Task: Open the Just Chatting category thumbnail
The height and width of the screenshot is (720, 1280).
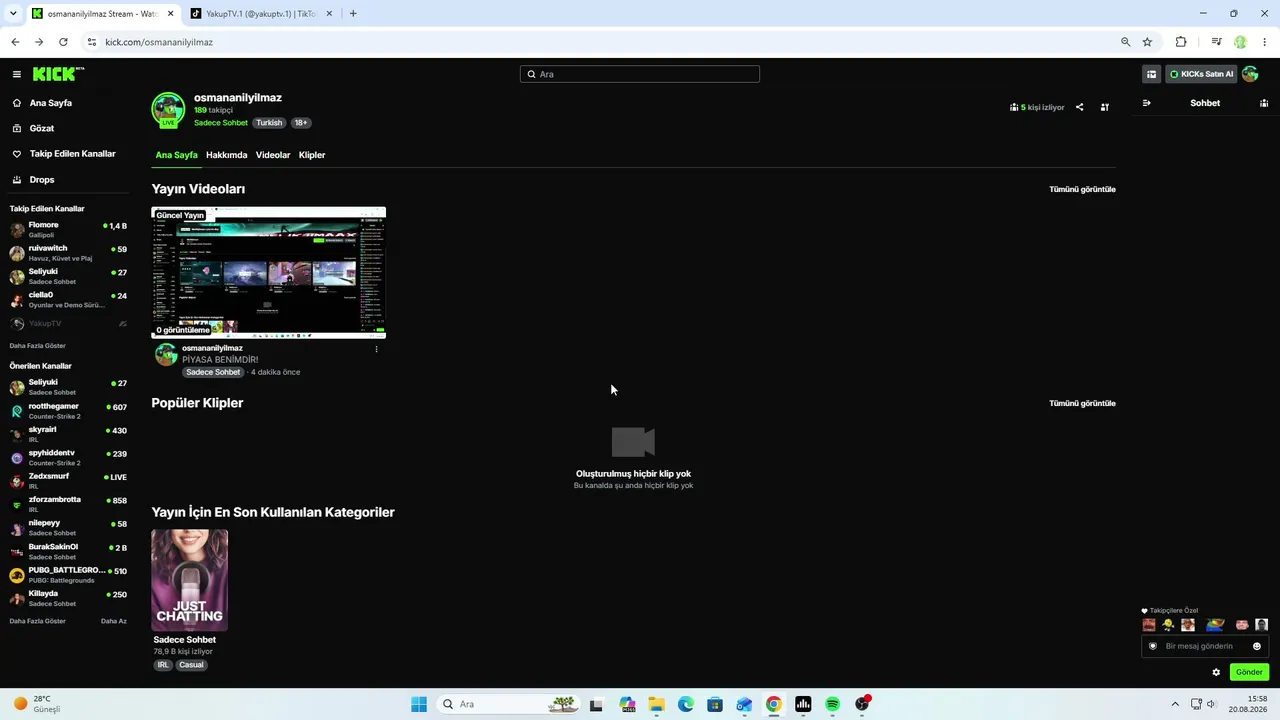Action: click(189, 580)
